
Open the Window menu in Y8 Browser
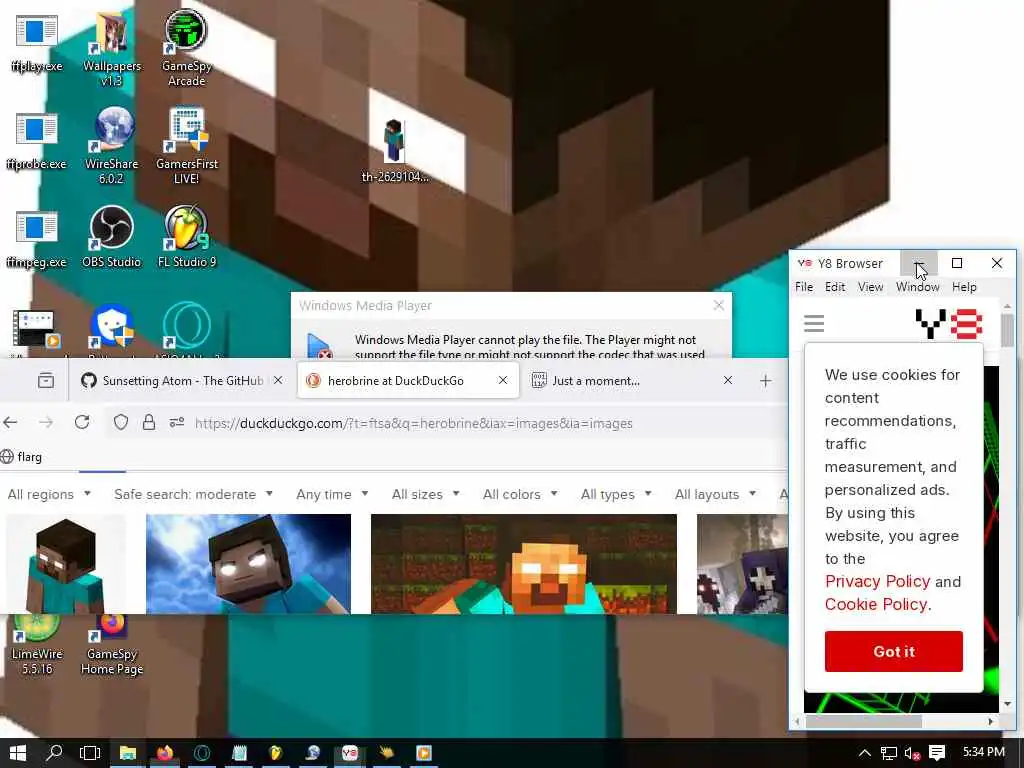point(918,287)
